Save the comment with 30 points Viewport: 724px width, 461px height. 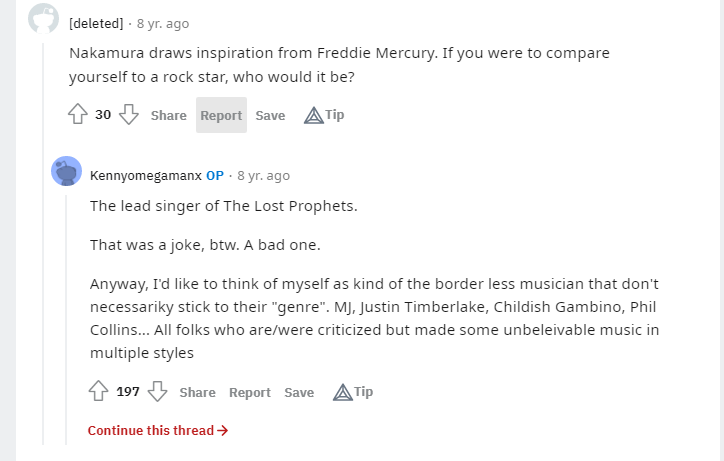pyautogui.click(x=270, y=115)
